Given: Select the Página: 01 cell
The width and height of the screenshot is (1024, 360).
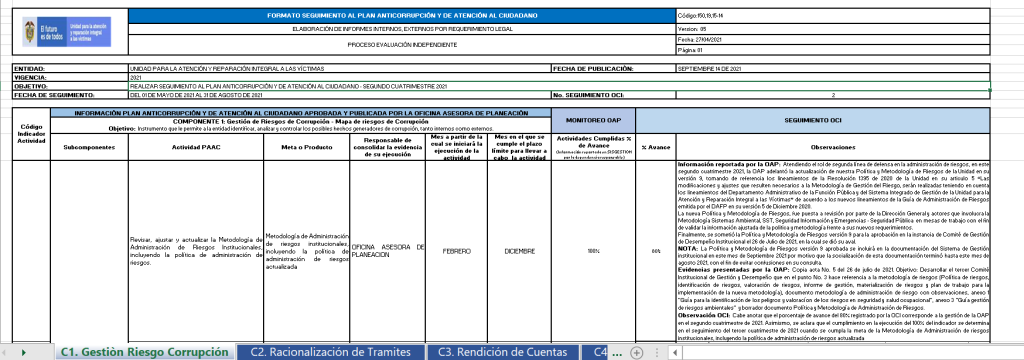Looking at the screenshot, I should click(x=833, y=50).
